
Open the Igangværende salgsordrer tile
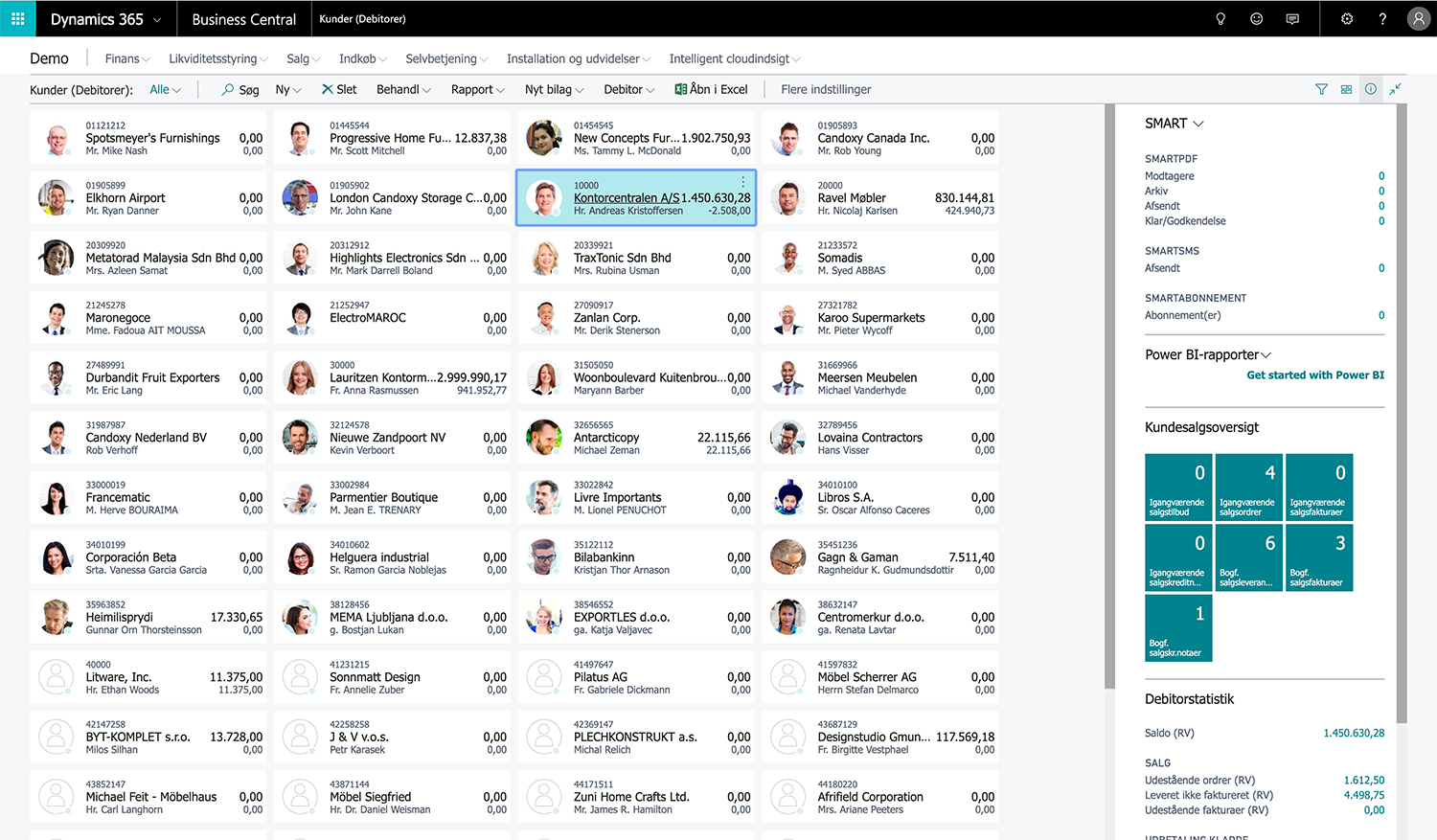1248,487
